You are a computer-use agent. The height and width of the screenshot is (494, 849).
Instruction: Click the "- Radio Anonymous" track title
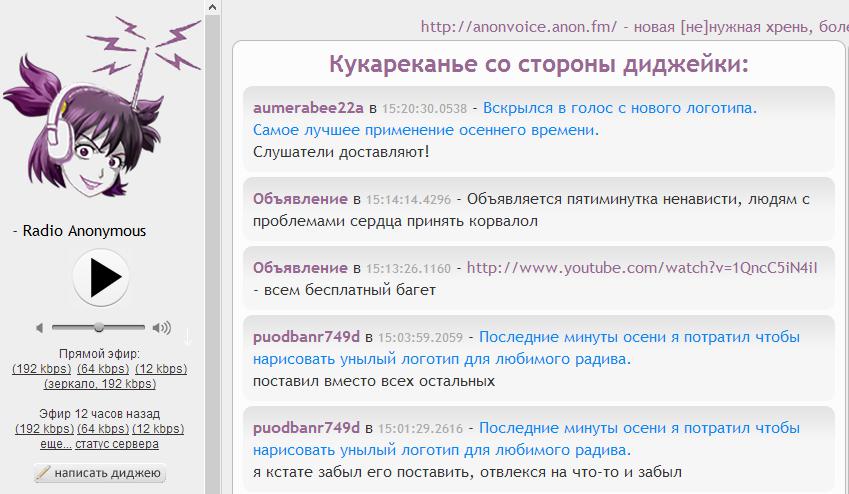79,231
